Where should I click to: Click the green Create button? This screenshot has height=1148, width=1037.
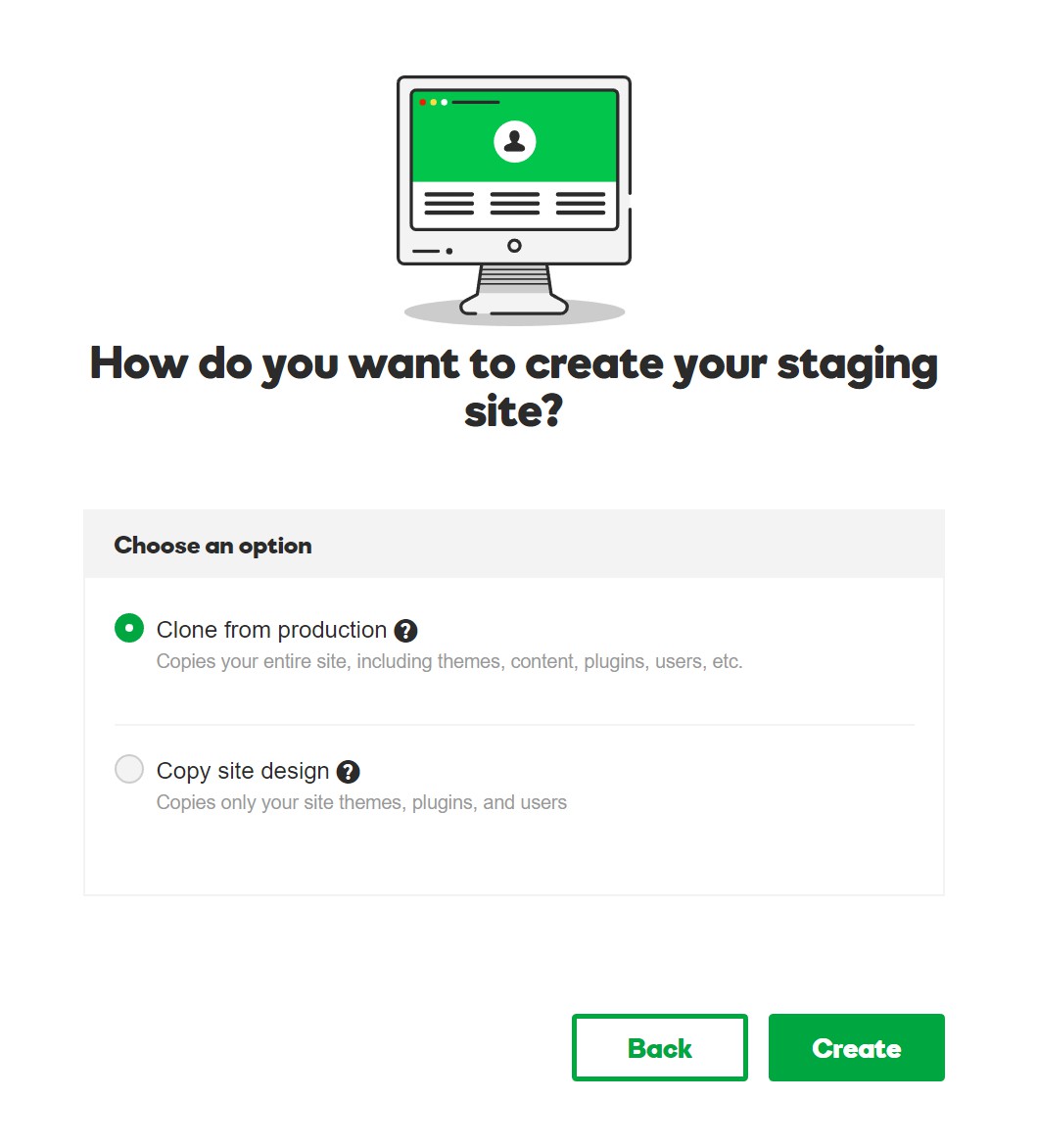856,1048
